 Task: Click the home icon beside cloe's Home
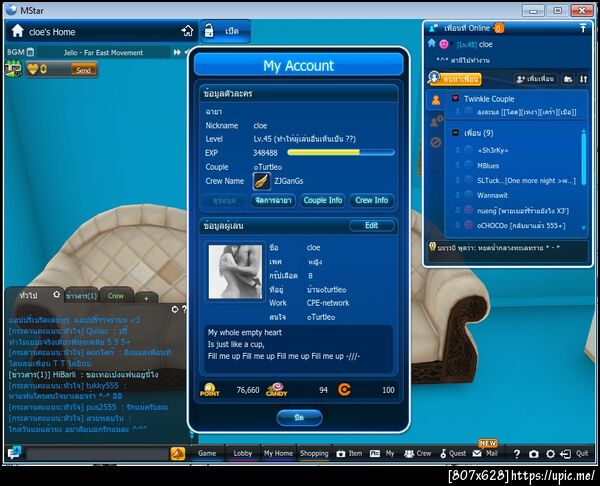pos(17,31)
